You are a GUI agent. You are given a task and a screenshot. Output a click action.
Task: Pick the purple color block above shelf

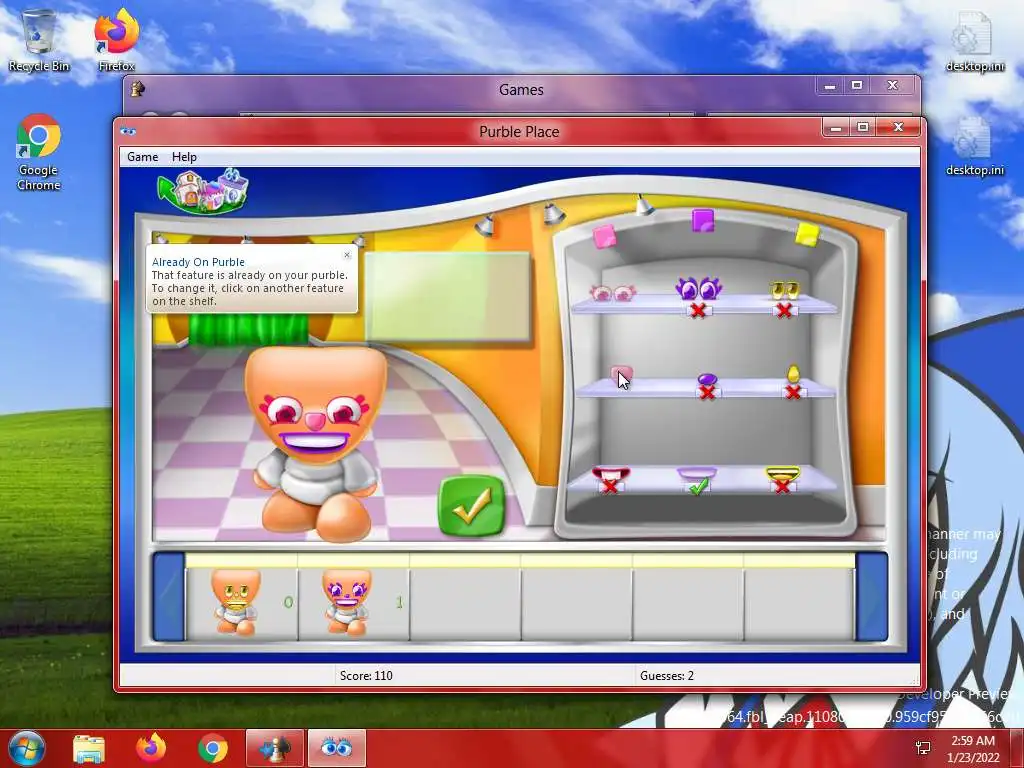tap(703, 221)
